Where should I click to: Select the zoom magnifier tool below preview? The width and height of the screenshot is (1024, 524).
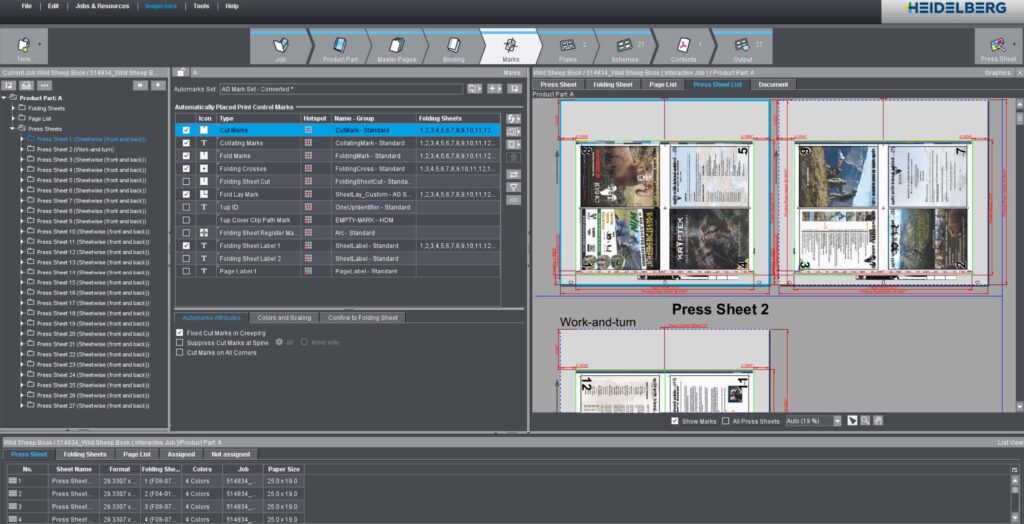(865, 421)
